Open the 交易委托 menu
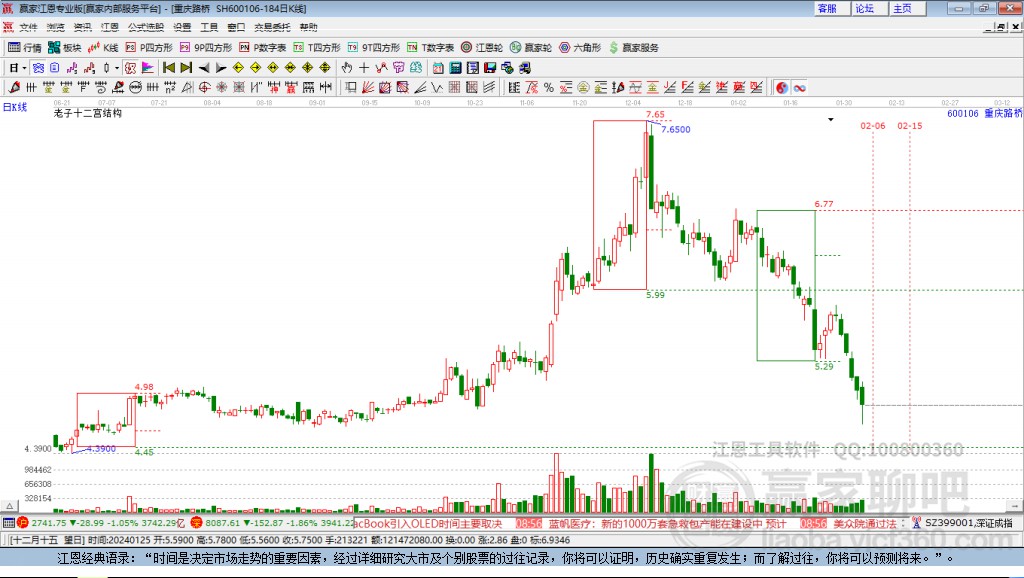The height and width of the screenshot is (578, 1024). (272, 27)
